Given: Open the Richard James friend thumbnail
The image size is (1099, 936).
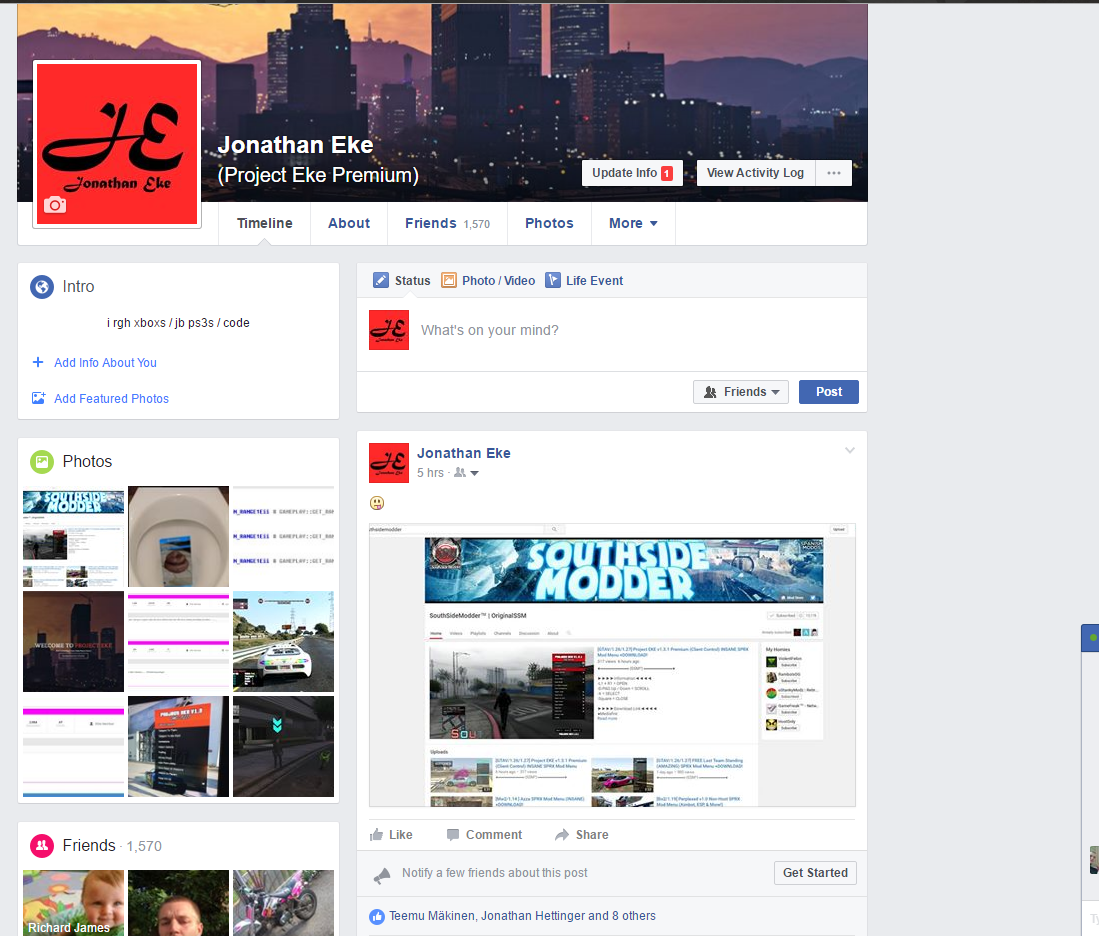Looking at the screenshot, I should [x=74, y=903].
